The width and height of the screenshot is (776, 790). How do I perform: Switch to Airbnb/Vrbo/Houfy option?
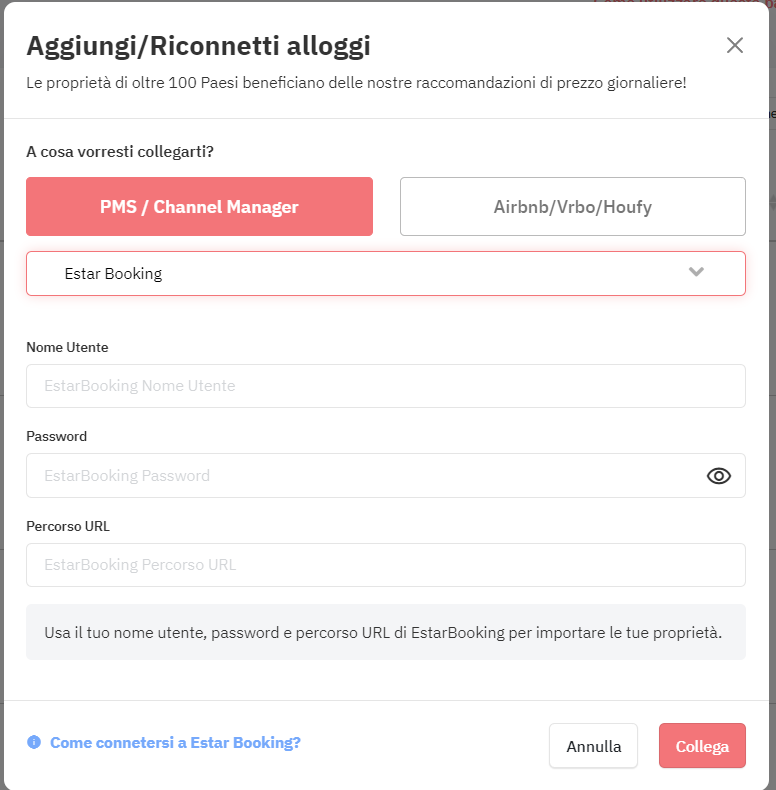coord(573,207)
